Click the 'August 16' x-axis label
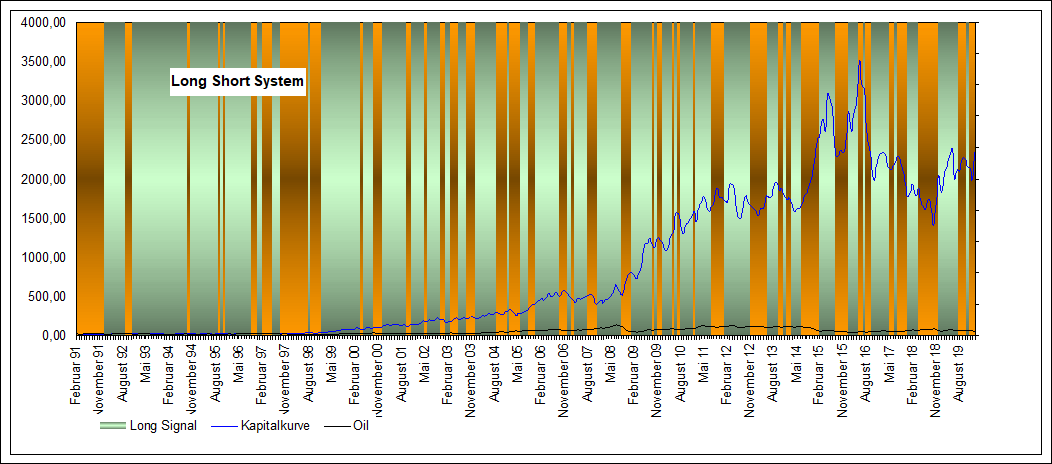 click(865, 373)
